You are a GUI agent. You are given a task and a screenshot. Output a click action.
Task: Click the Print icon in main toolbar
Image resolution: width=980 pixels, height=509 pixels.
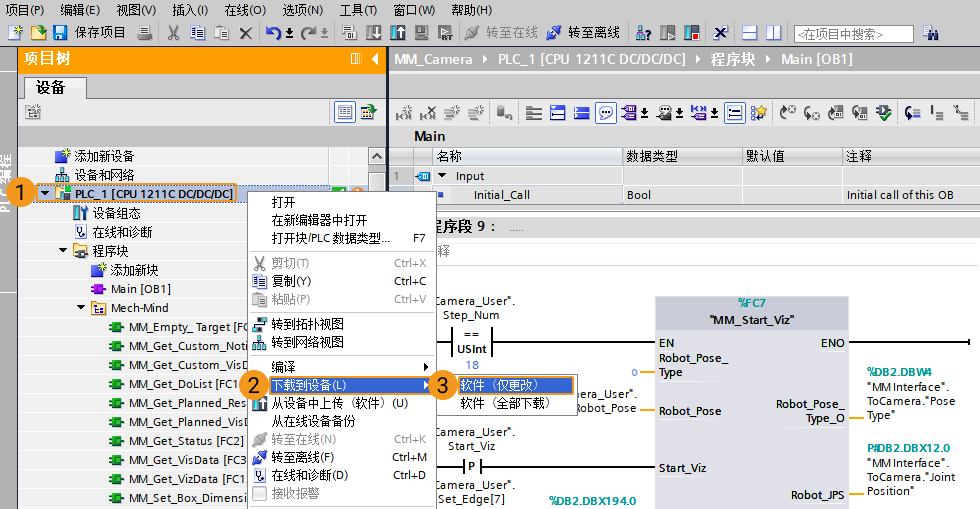pos(144,33)
